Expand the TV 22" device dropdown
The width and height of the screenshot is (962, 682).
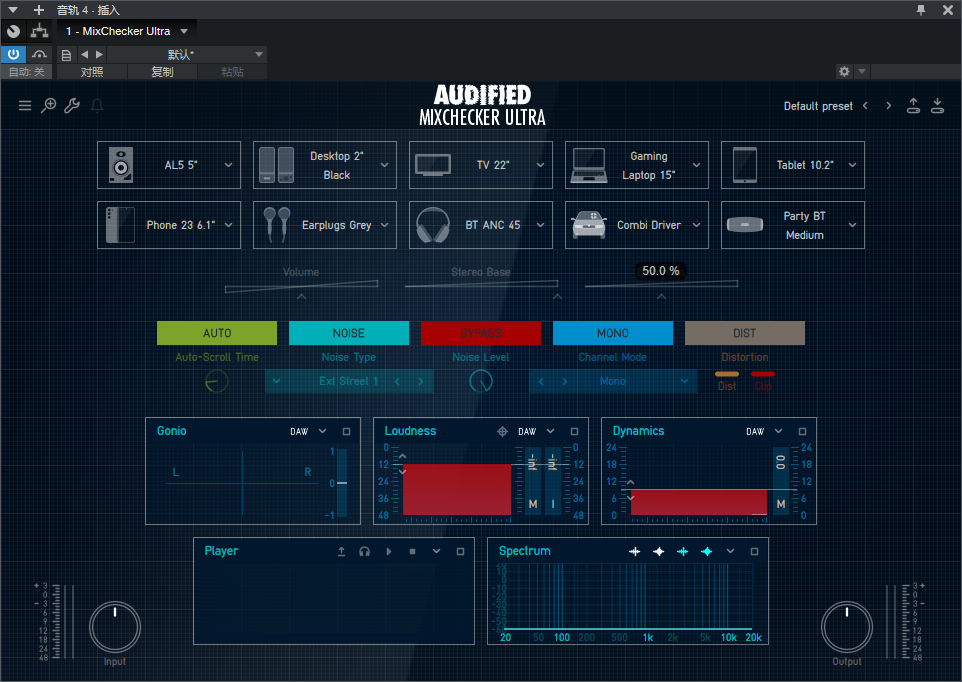pyautogui.click(x=541, y=165)
